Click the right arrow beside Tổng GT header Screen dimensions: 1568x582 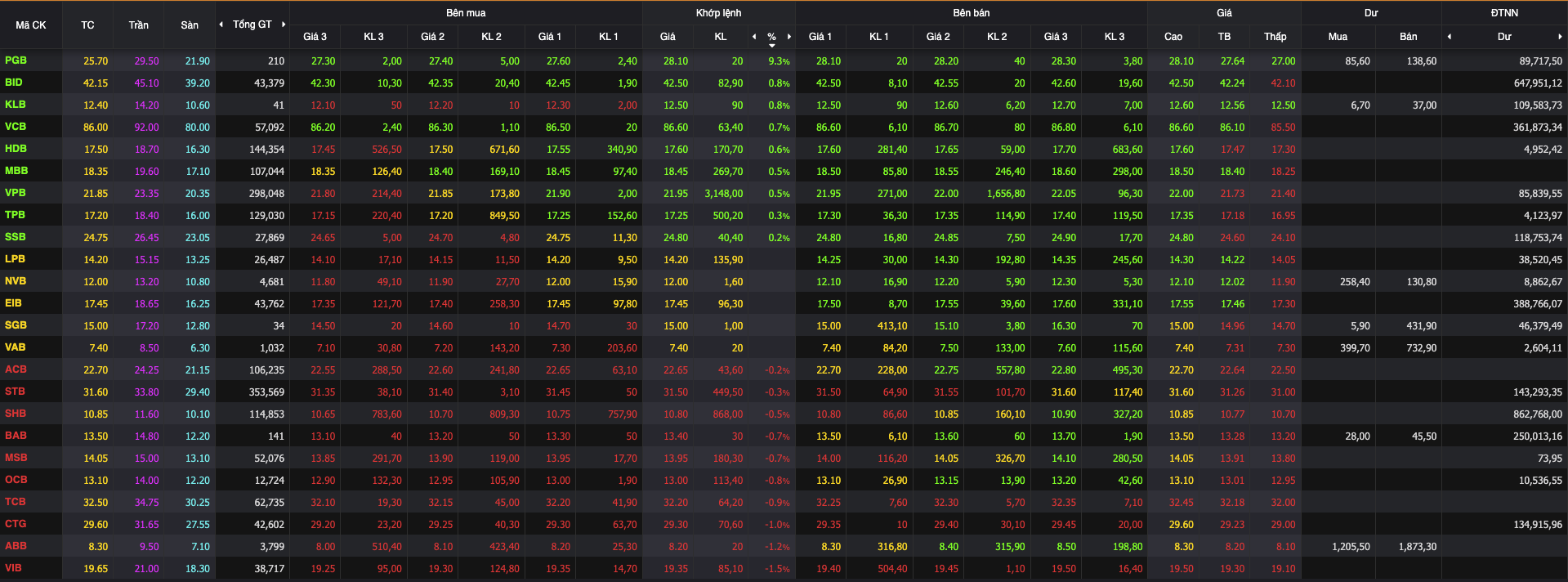point(284,25)
